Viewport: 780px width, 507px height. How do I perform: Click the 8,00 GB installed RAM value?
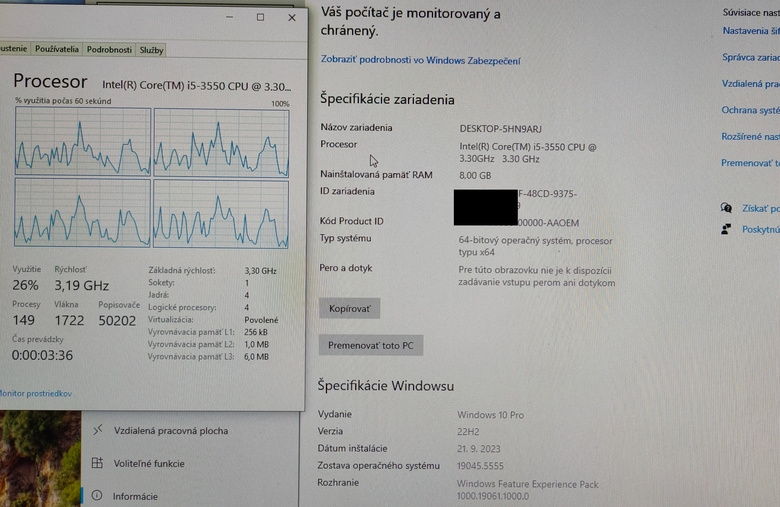point(475,176)
